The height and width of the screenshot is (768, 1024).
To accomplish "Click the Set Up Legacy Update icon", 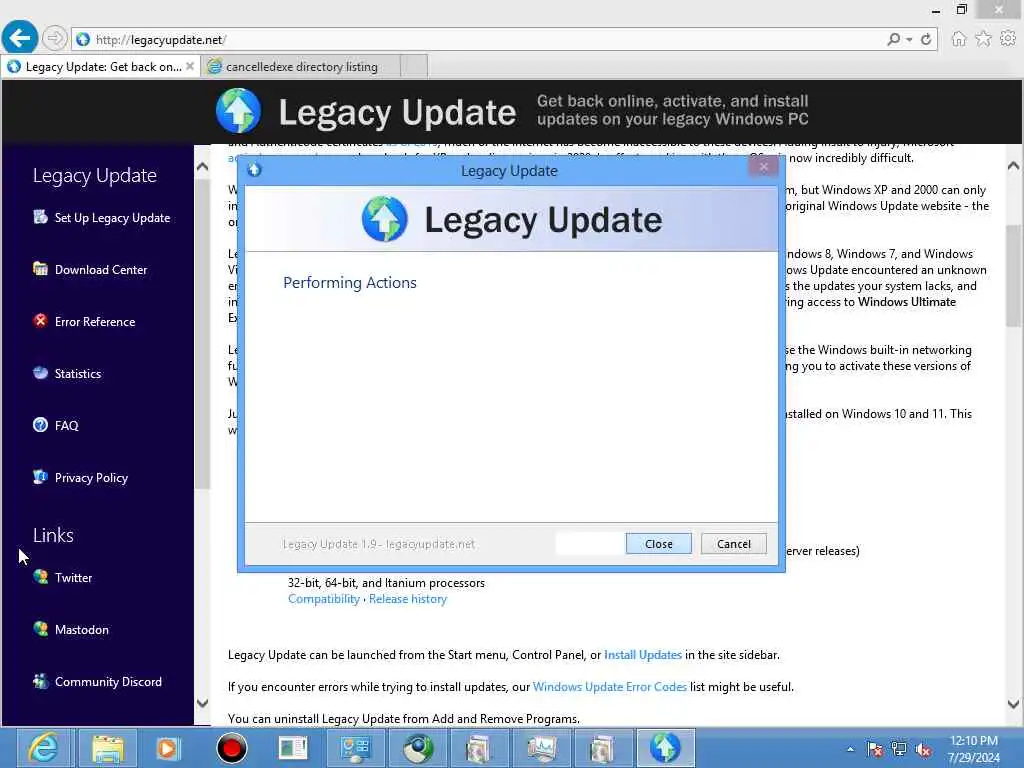I will pos(40,217).
